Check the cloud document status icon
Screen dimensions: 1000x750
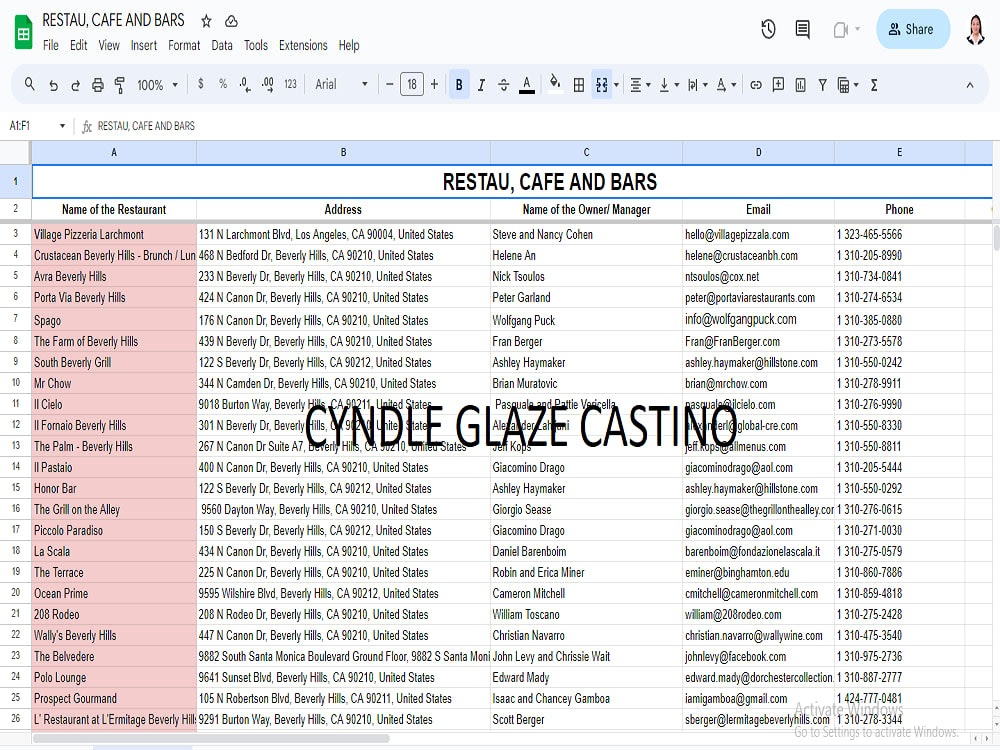[x=232, y=21]
